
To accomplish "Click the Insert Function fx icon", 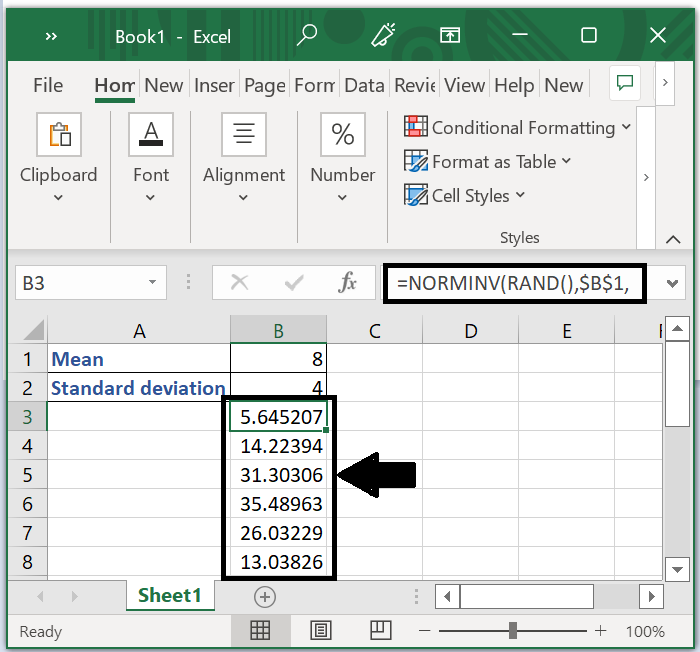I will 347,283.
